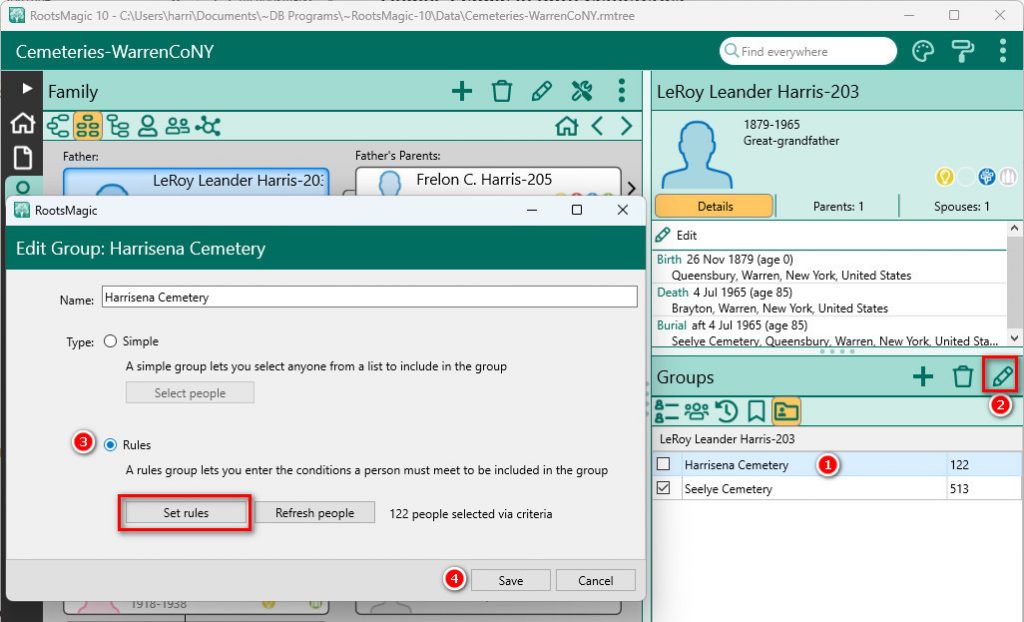
Task: Go to home person in Family view
Action: pos(566,125)
